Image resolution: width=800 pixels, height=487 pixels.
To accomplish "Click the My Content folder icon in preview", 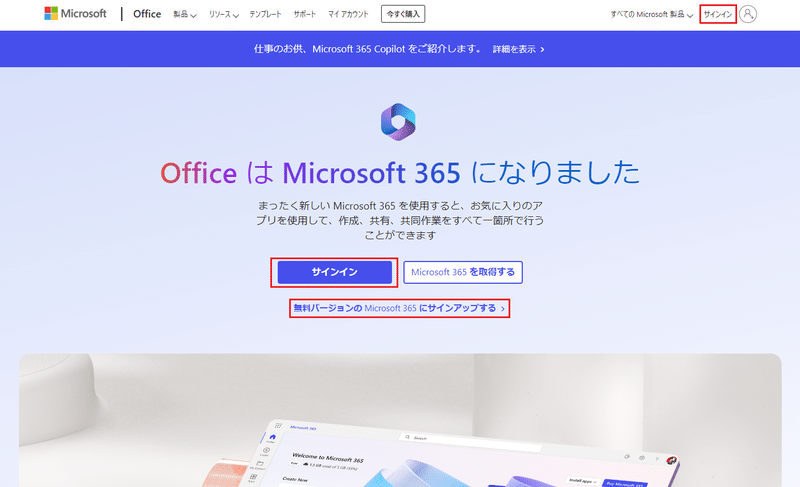I will click(260, 464).
